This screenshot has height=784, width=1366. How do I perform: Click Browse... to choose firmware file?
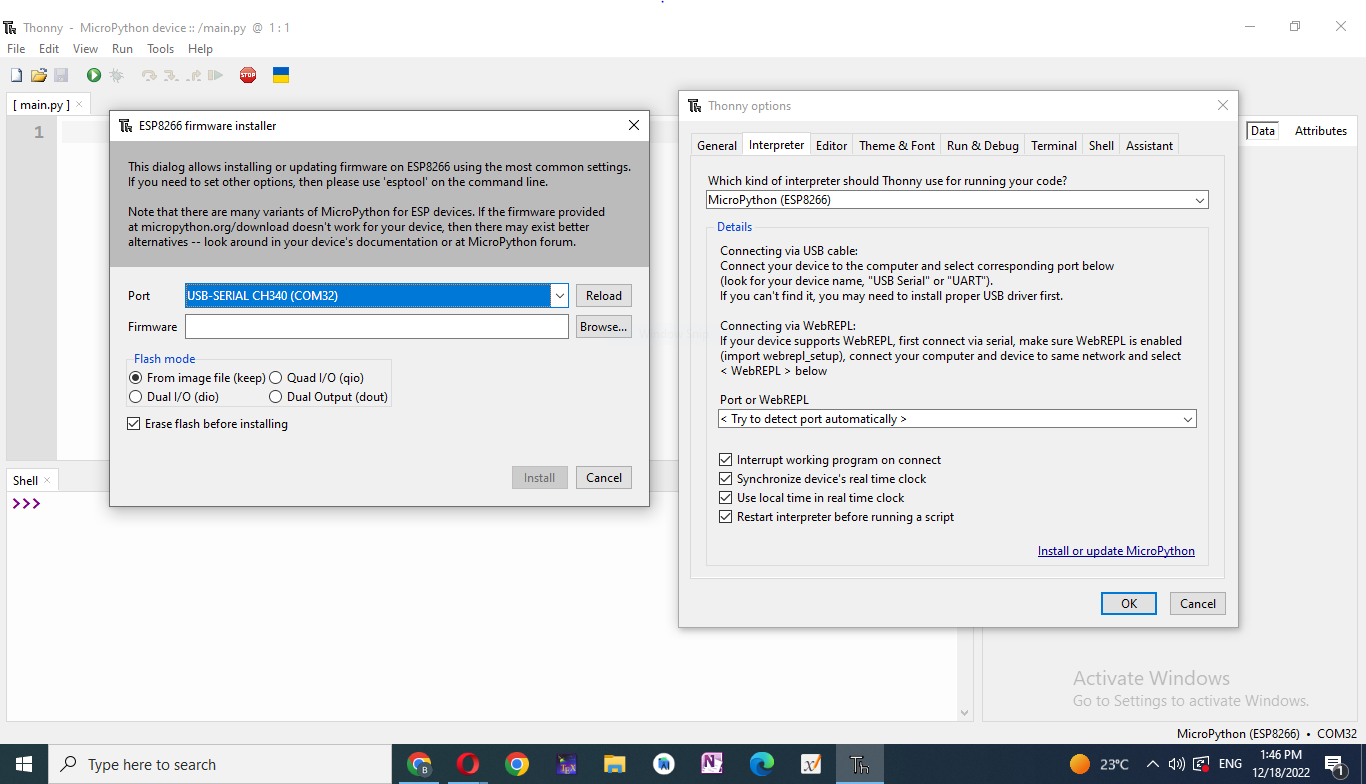point(604,326)
